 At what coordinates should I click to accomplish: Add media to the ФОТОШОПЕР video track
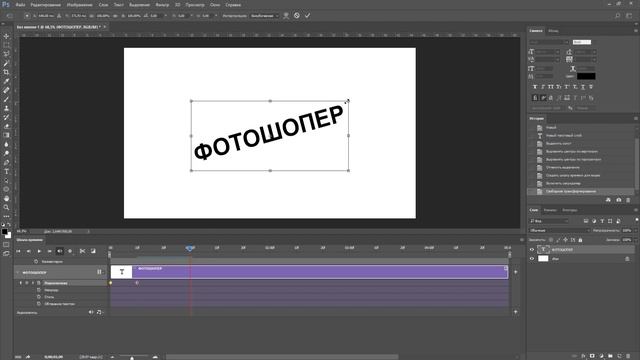point(516,272)
